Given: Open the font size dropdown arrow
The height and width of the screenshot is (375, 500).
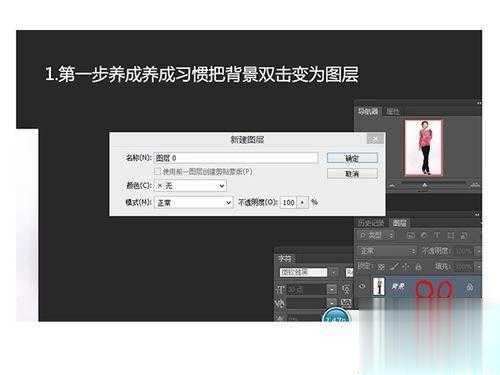Looking at the screenshot, I should pyautogui.click(x=332, y=289).
